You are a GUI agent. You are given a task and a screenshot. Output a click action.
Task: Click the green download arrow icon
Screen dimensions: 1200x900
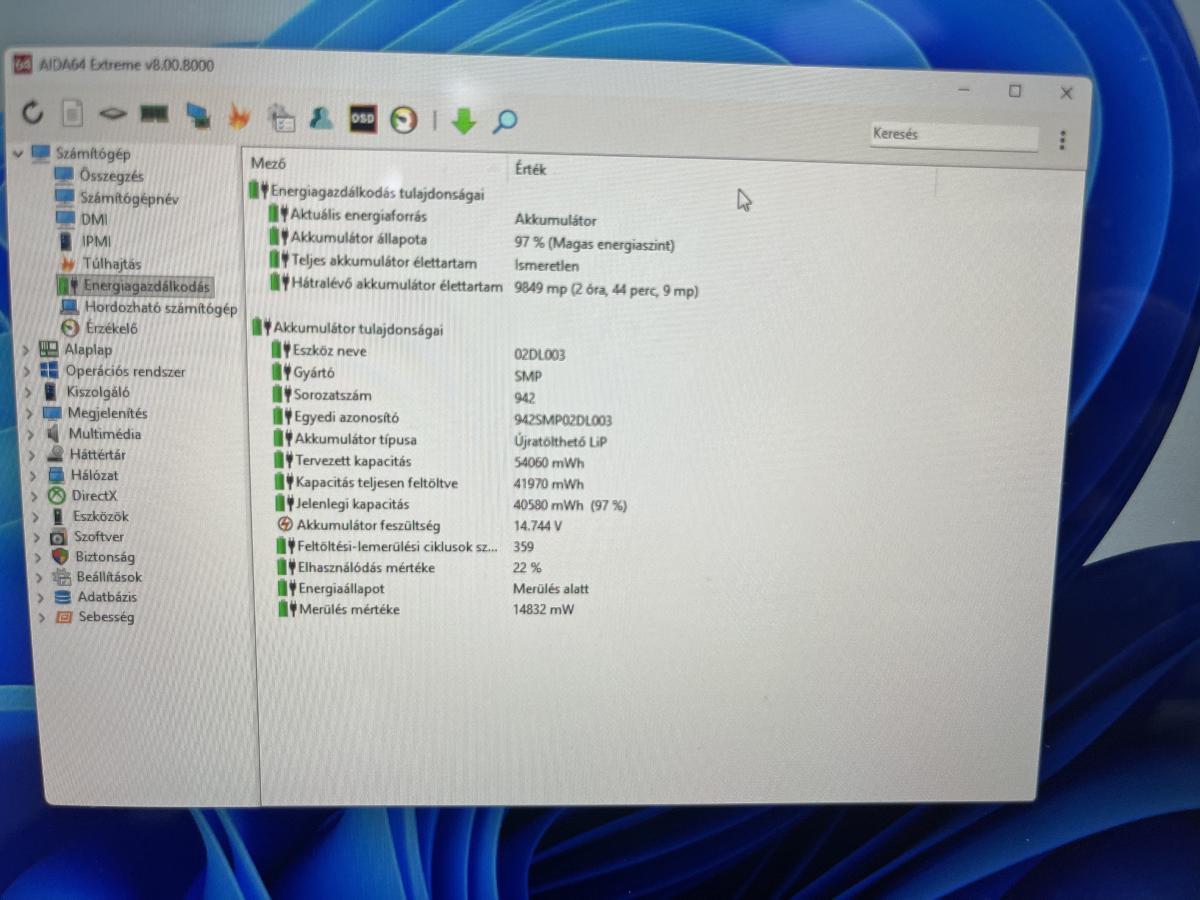[x=463, y=121]
